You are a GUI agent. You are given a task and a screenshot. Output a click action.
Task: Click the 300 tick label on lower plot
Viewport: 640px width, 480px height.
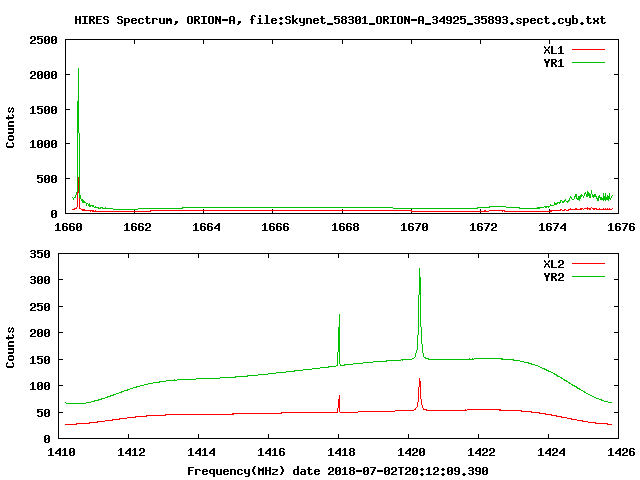coord(40,280)
